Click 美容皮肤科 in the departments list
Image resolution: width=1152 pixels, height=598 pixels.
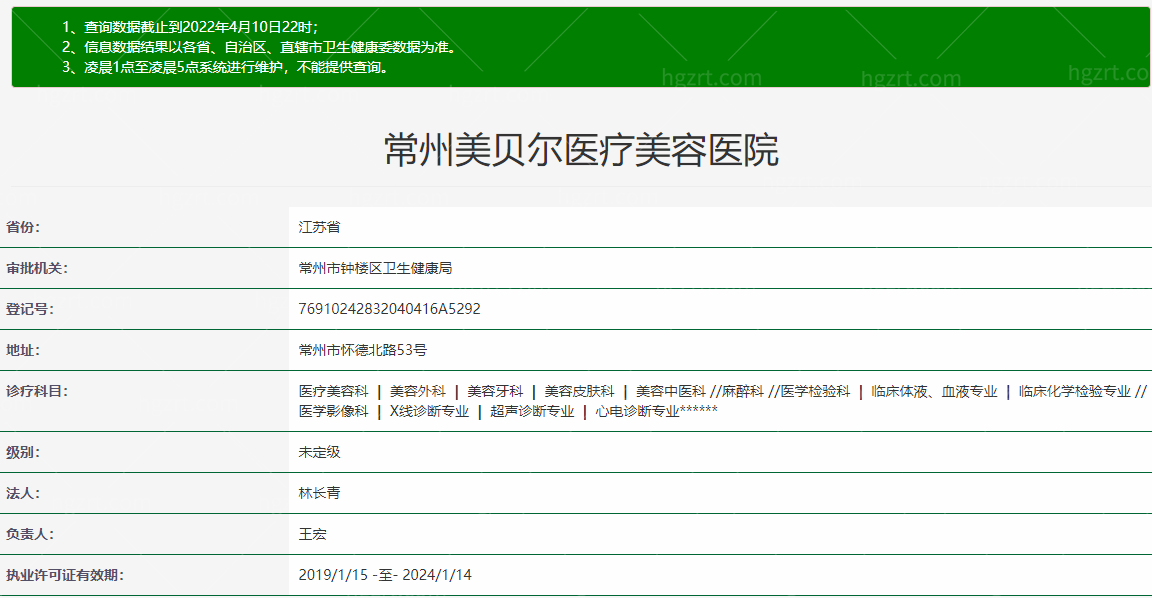pyautogui.click(x=579, y=392)
